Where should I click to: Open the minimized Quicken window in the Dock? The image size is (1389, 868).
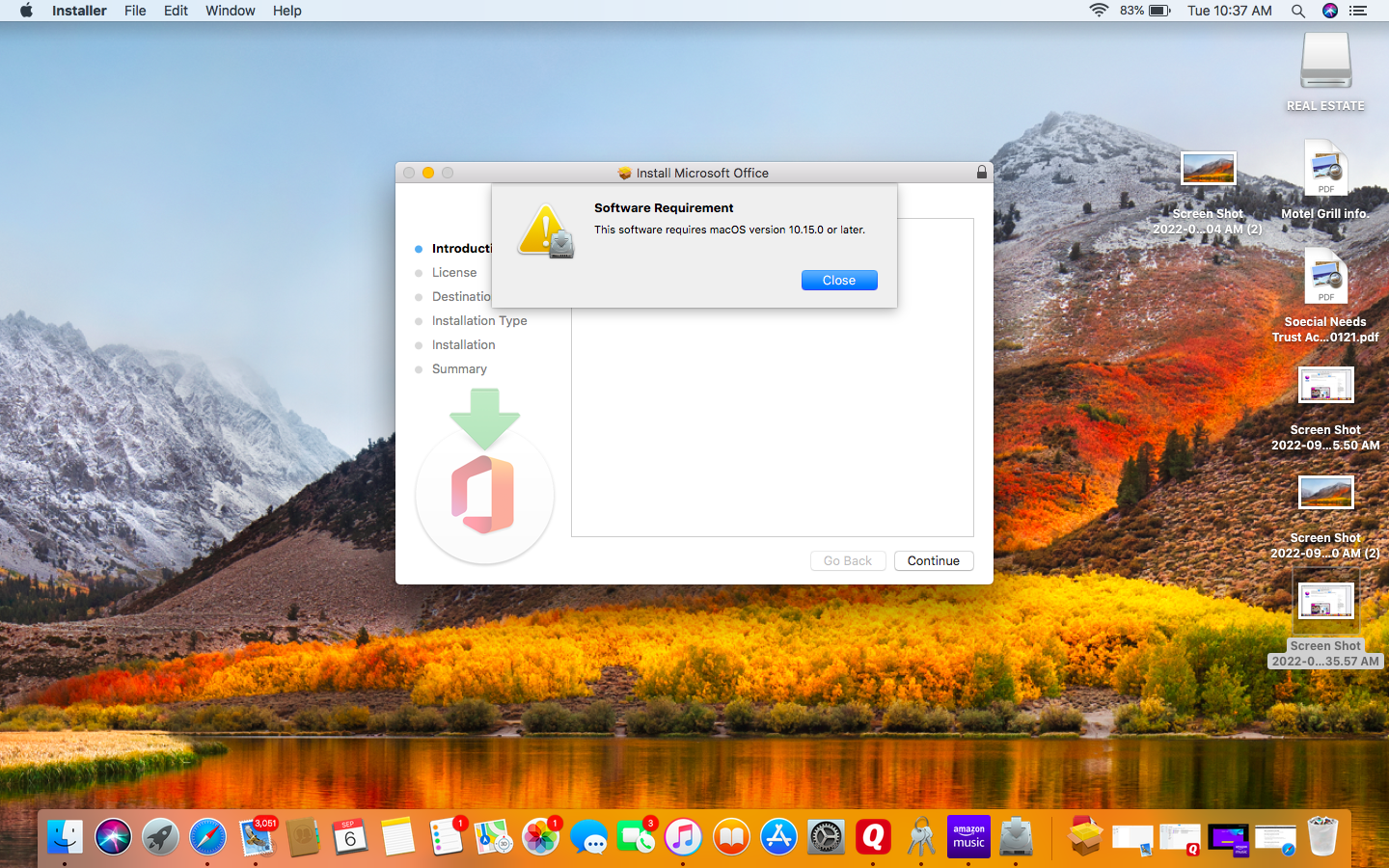1180,840
